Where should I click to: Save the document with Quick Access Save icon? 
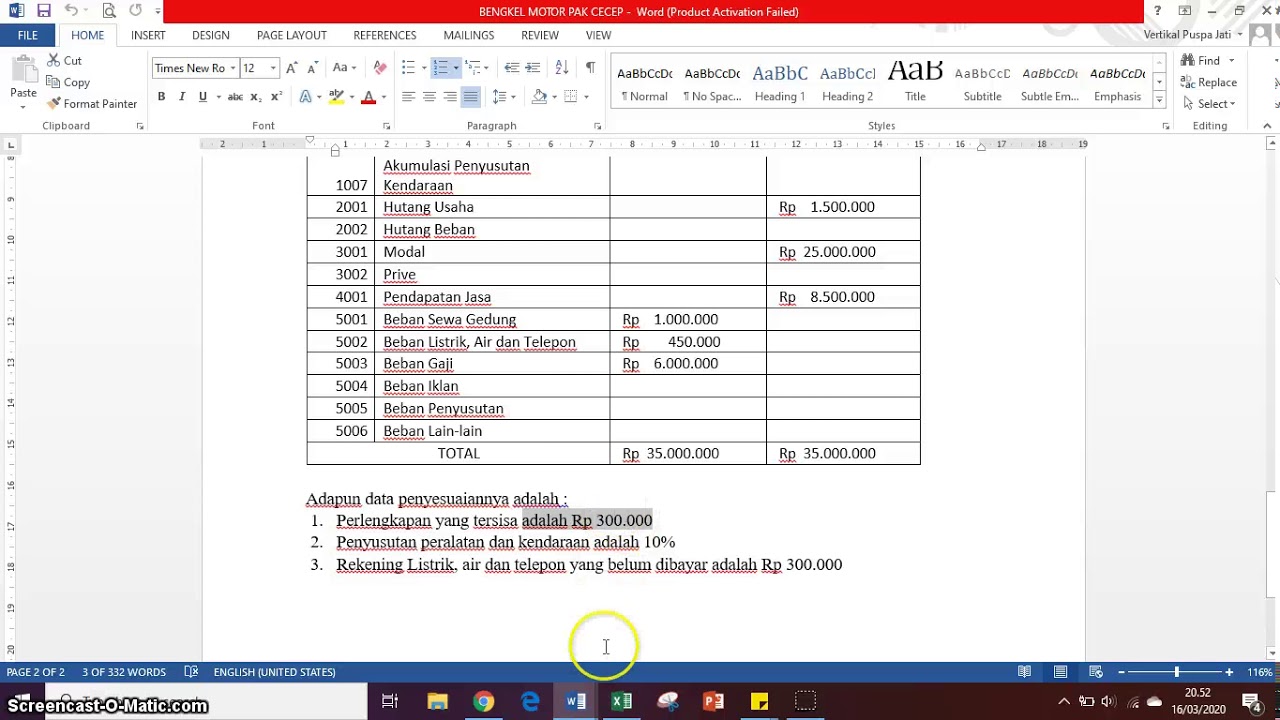43,11
